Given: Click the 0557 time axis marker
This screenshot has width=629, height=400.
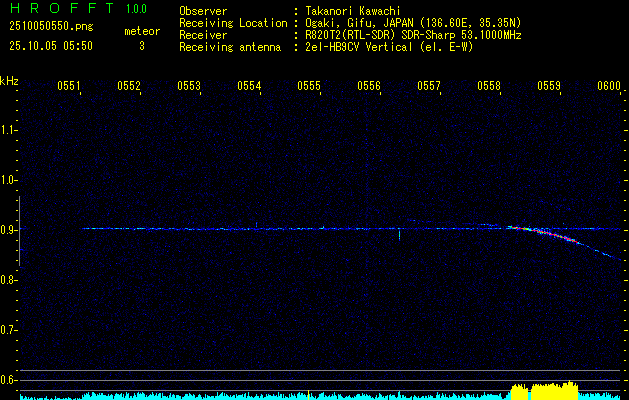Looking at the screenshot, I should pos(429,86).
